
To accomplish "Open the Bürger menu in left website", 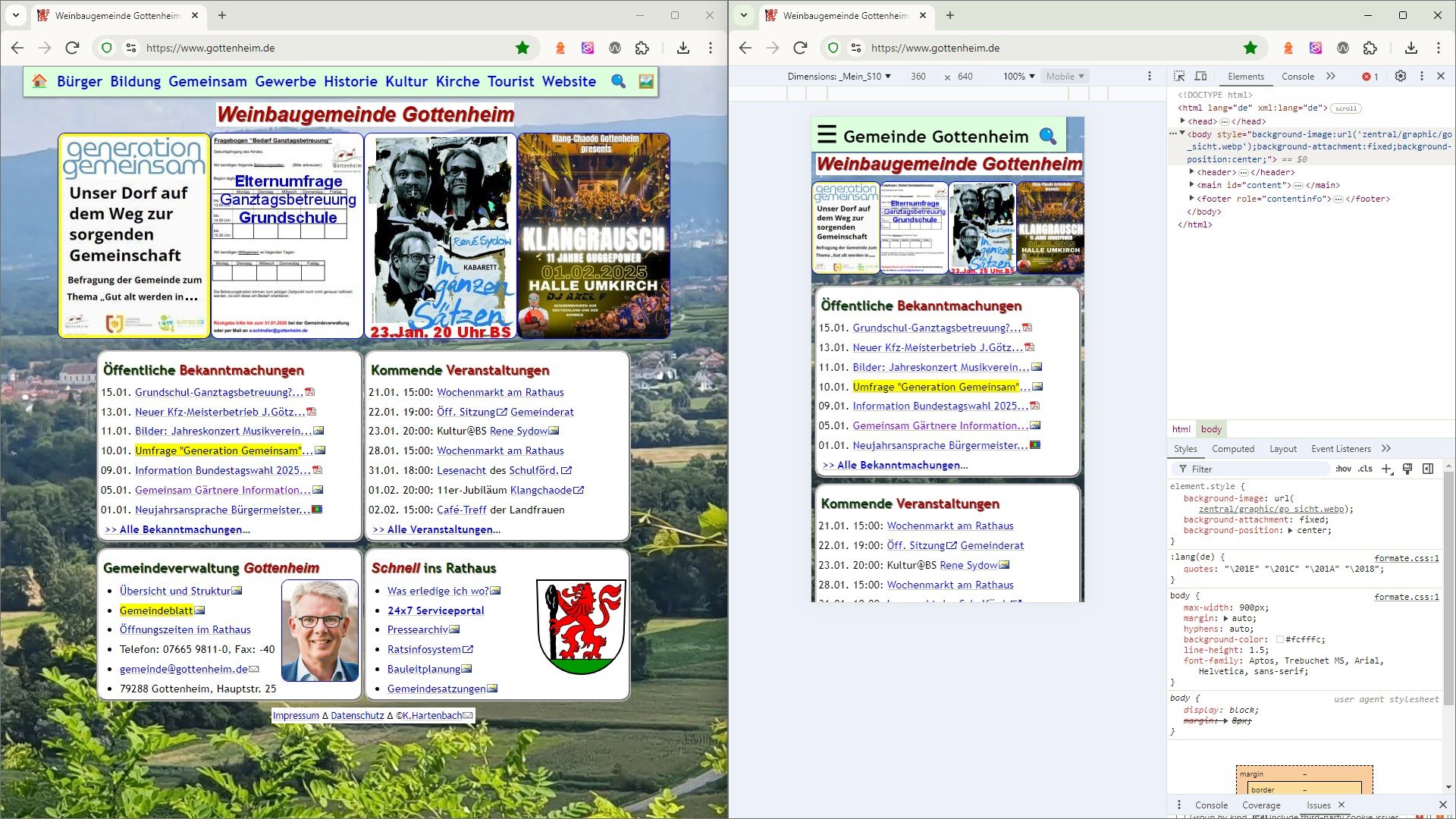I will [x=80, y=81].
